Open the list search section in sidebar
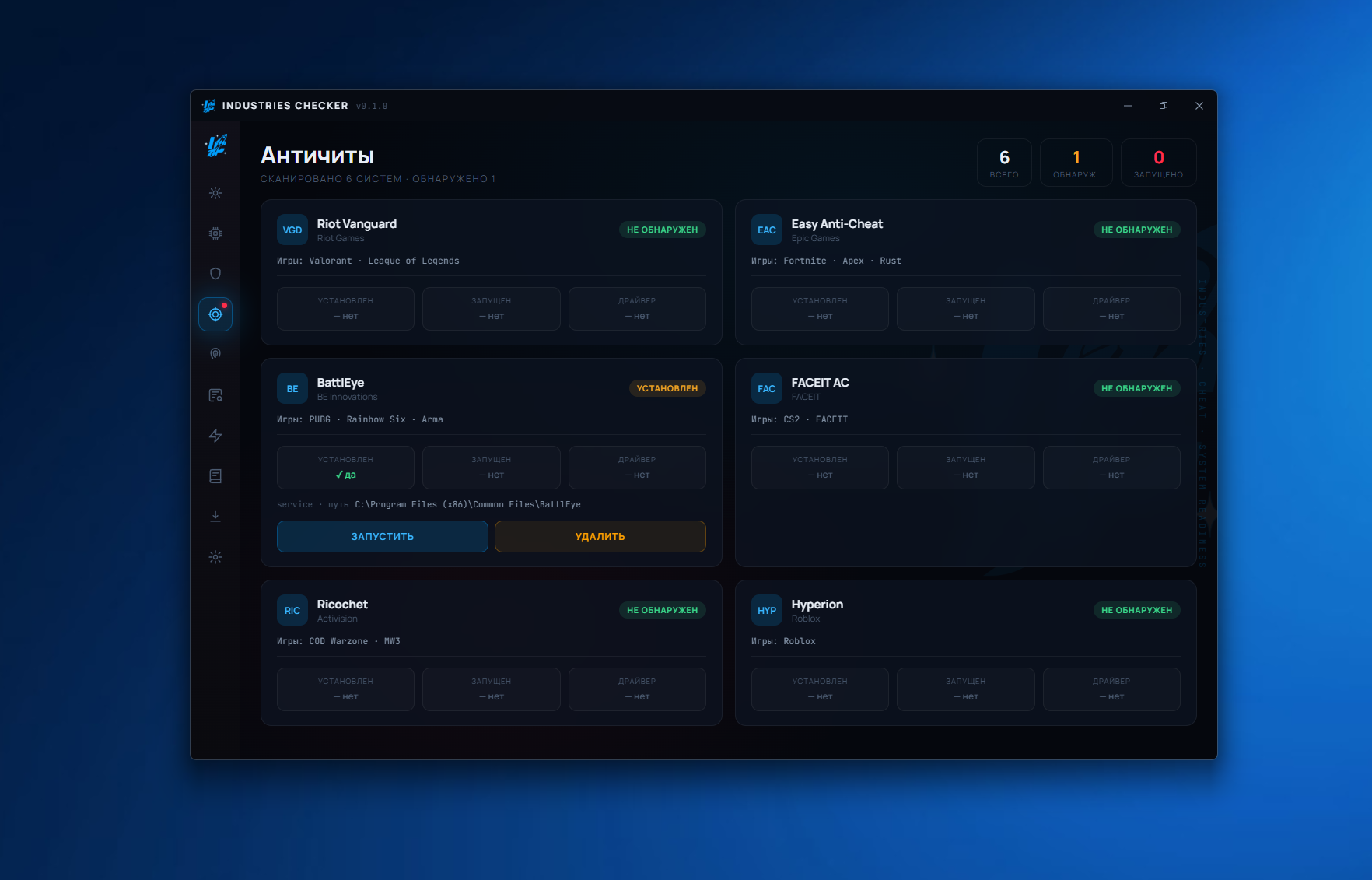This screenshot has width=1372, height=880. click(215, 395)
